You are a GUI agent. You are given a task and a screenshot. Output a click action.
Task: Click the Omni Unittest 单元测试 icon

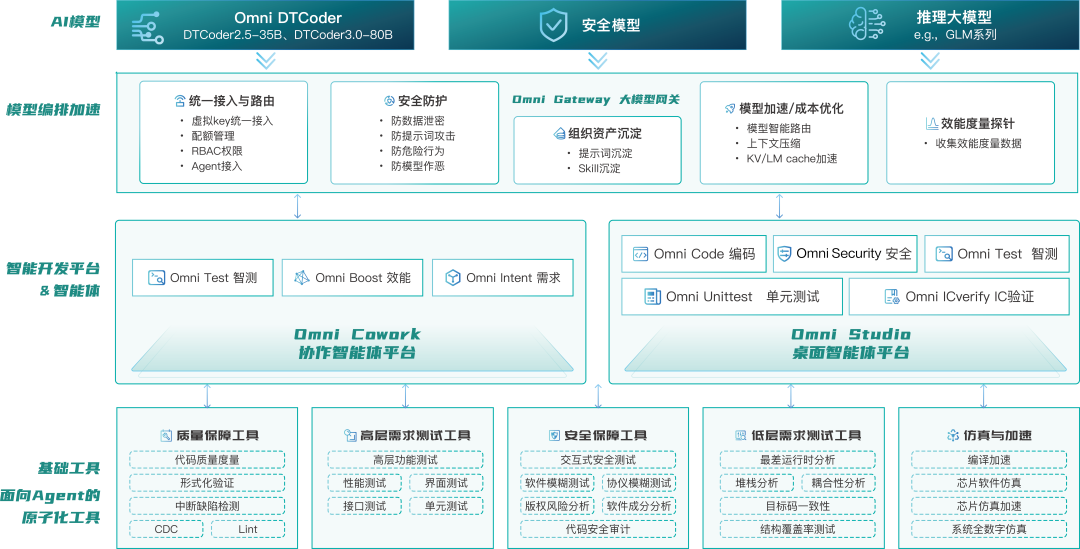coord(652,297)
